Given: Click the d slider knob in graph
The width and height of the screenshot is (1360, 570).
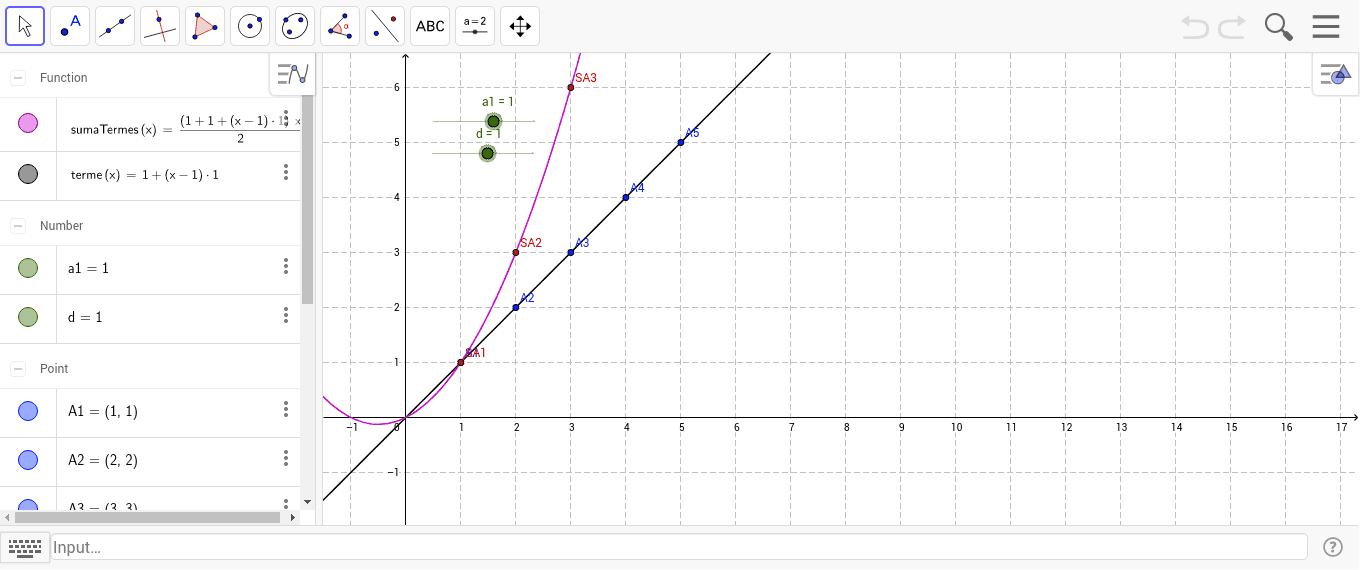Looking at the screenshot, I should (487, 153).
